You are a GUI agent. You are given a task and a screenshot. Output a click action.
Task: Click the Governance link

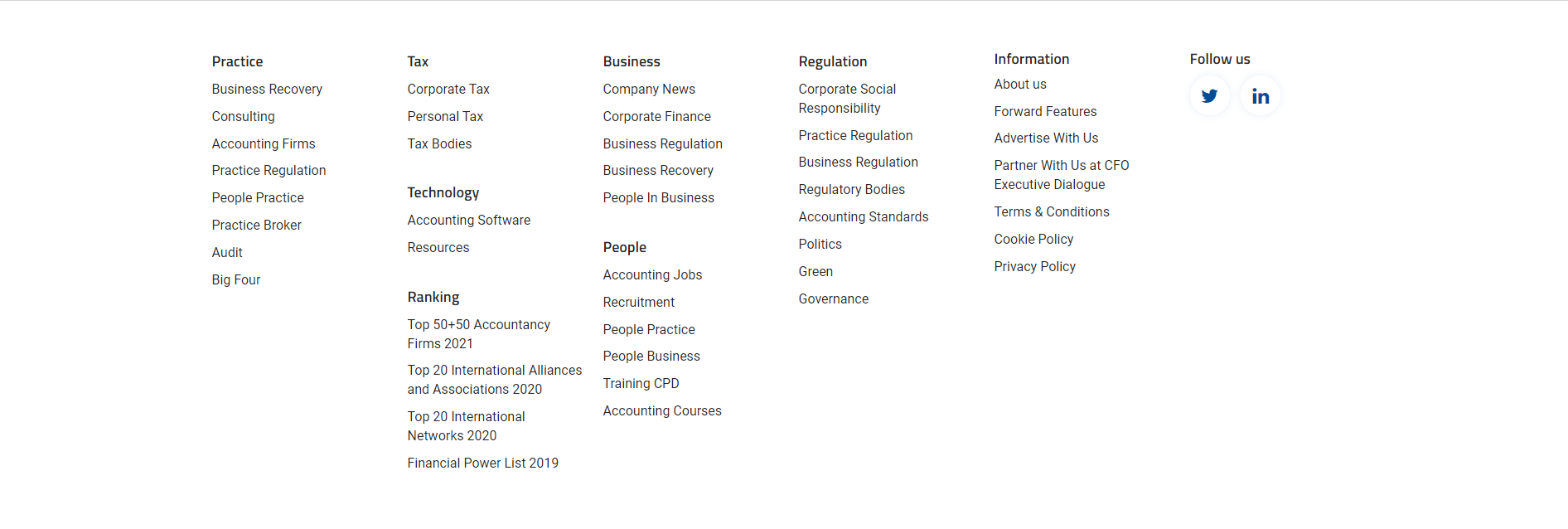coord(834,298)
